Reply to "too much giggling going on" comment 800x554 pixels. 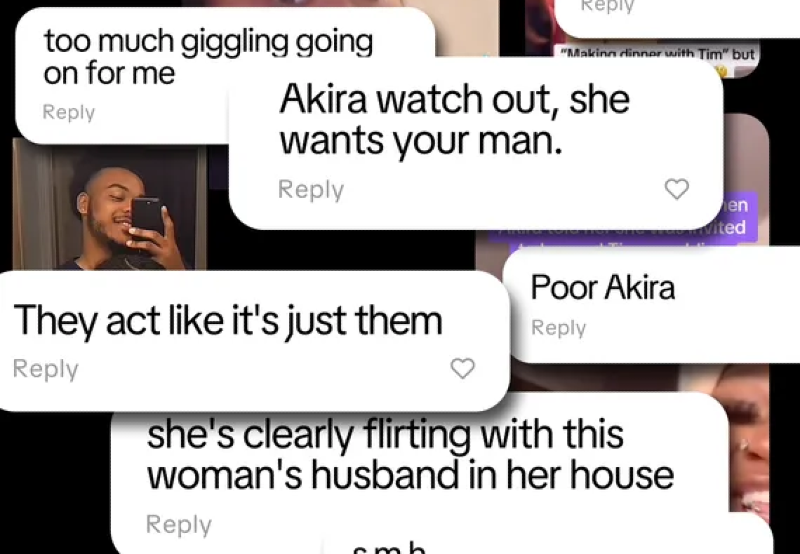pos(69,112)
